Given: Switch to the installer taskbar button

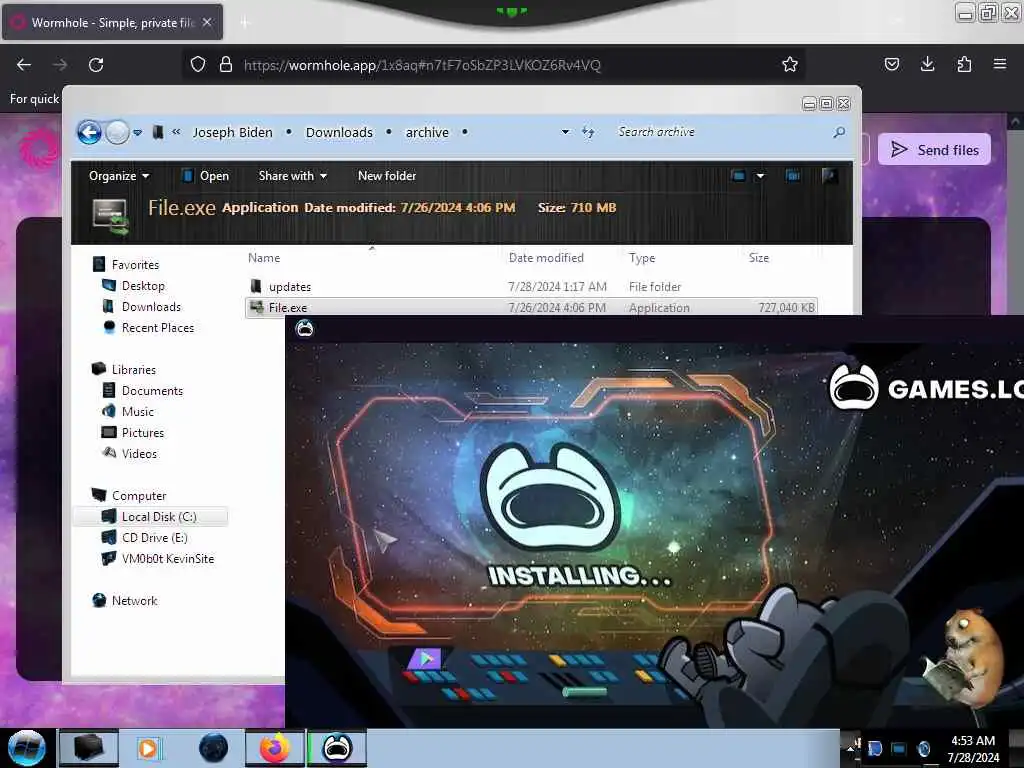Looking at the screenshot, I should (337, 748).
